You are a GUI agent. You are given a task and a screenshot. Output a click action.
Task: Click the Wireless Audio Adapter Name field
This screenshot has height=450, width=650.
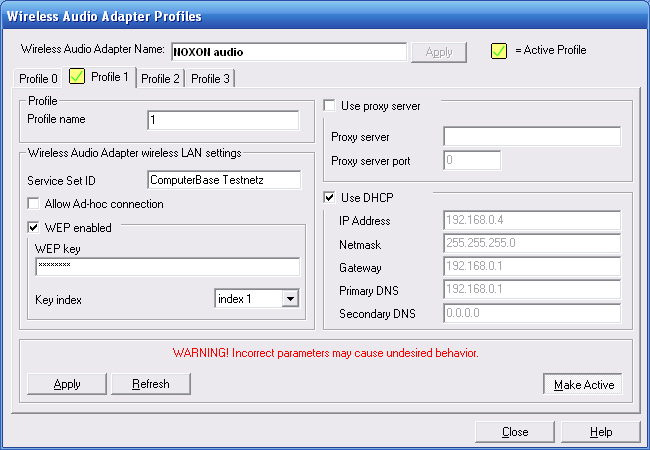point(289,52)
